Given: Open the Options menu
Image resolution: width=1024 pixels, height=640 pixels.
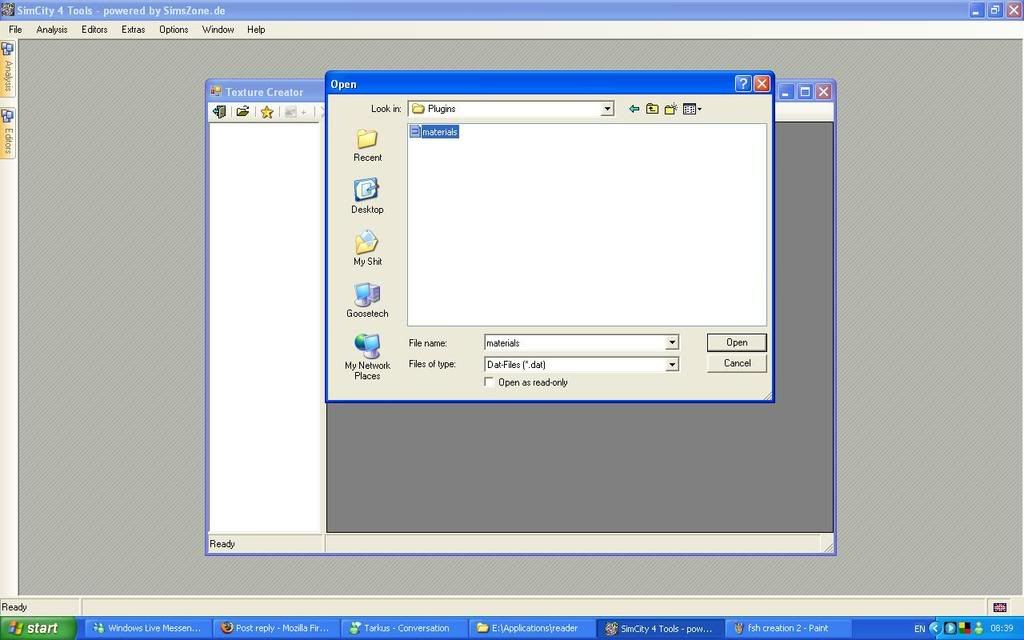Looking at the screenshot, I should pos(173,29).
